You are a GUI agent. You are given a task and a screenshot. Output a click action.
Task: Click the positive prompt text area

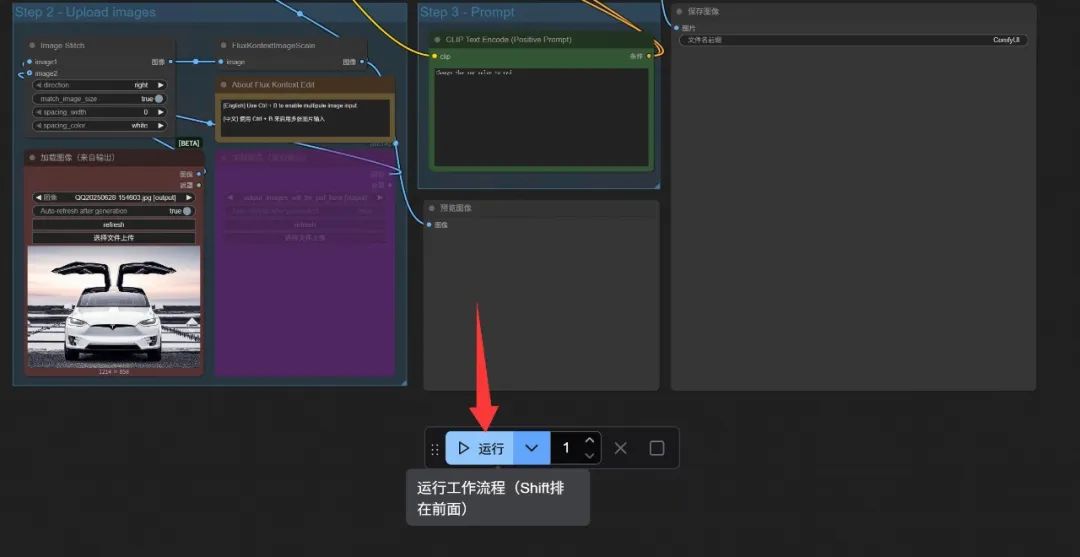(541, 115)
